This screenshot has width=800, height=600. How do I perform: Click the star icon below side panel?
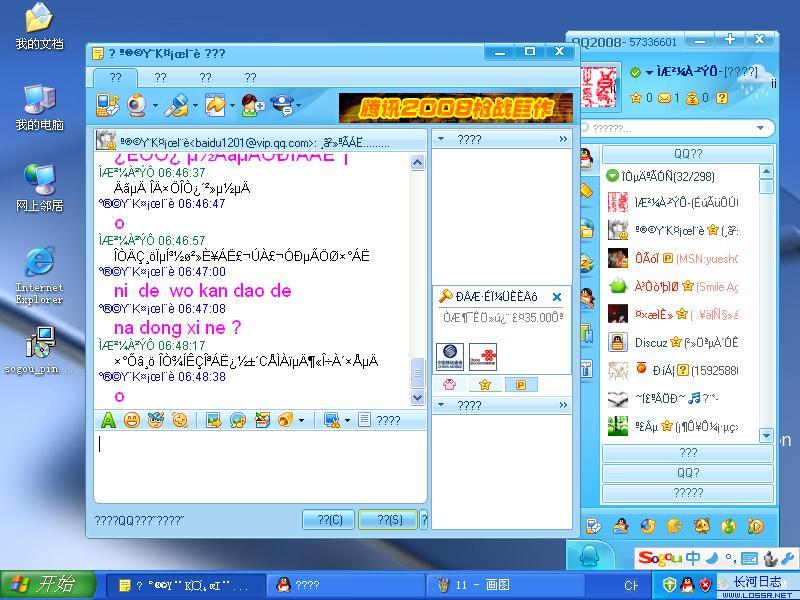[485, 385]
